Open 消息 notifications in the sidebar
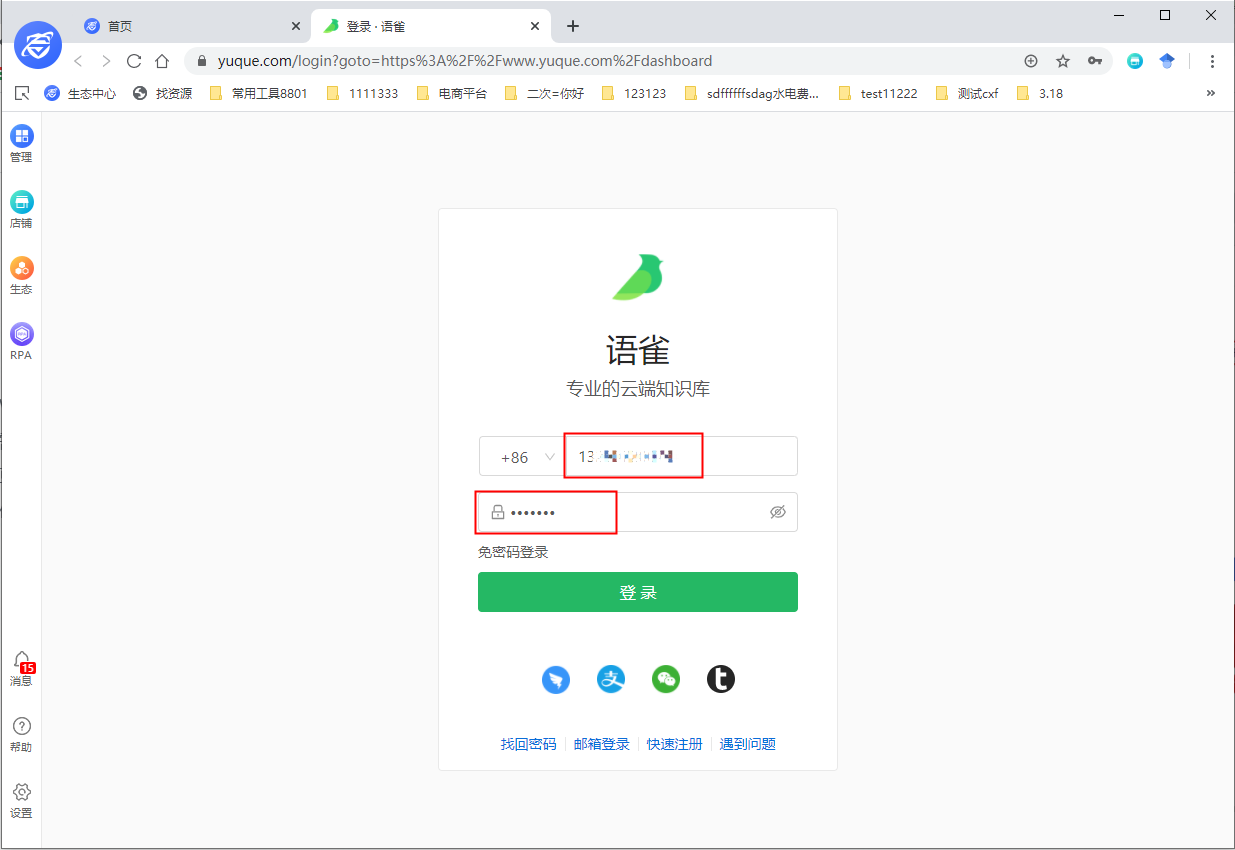The width and height of the screenshot is (1235, 850). (21, 665)
